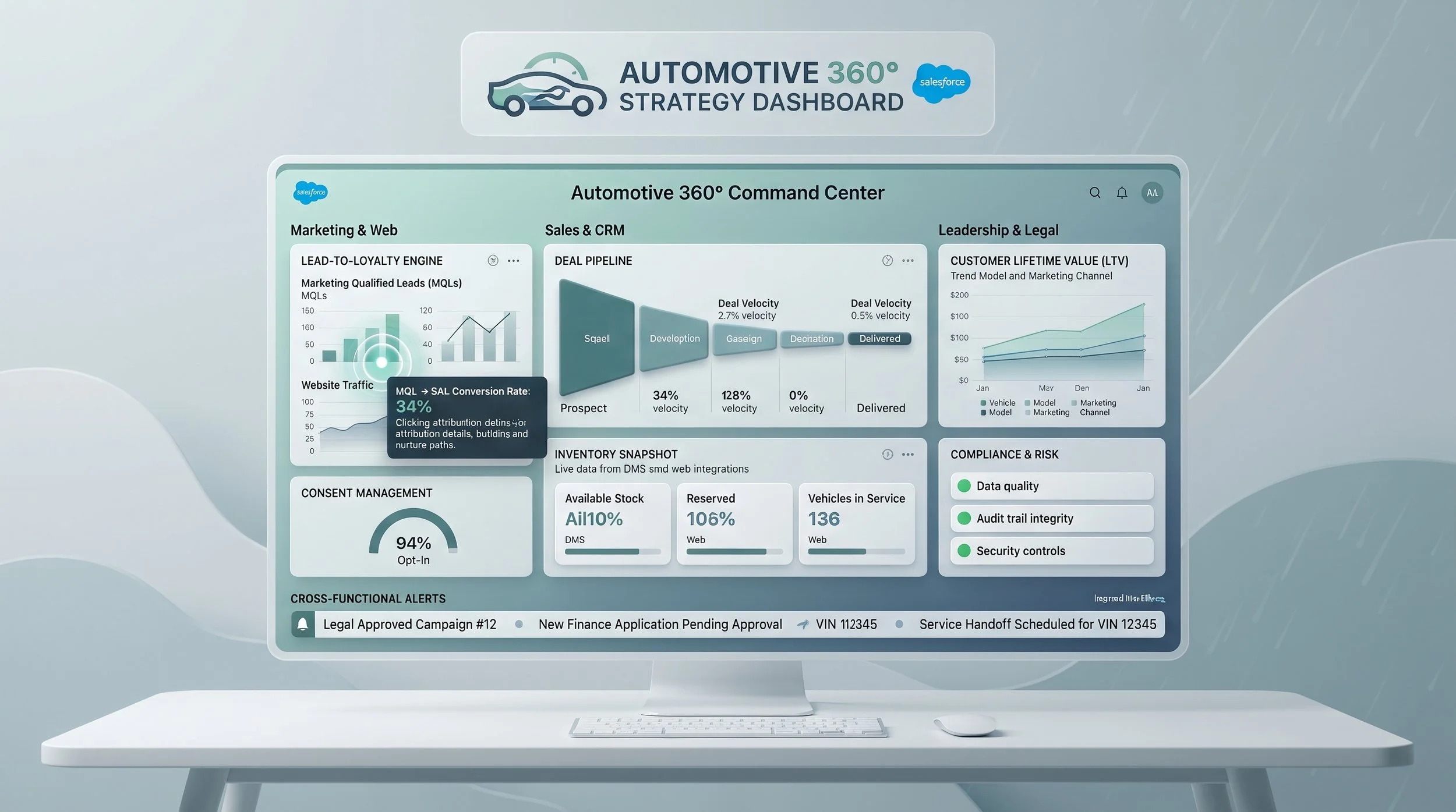Click the Available Stock progress bar
Image resolution: width=1456 pixels, height=812 pixels.
coord(613,551)
